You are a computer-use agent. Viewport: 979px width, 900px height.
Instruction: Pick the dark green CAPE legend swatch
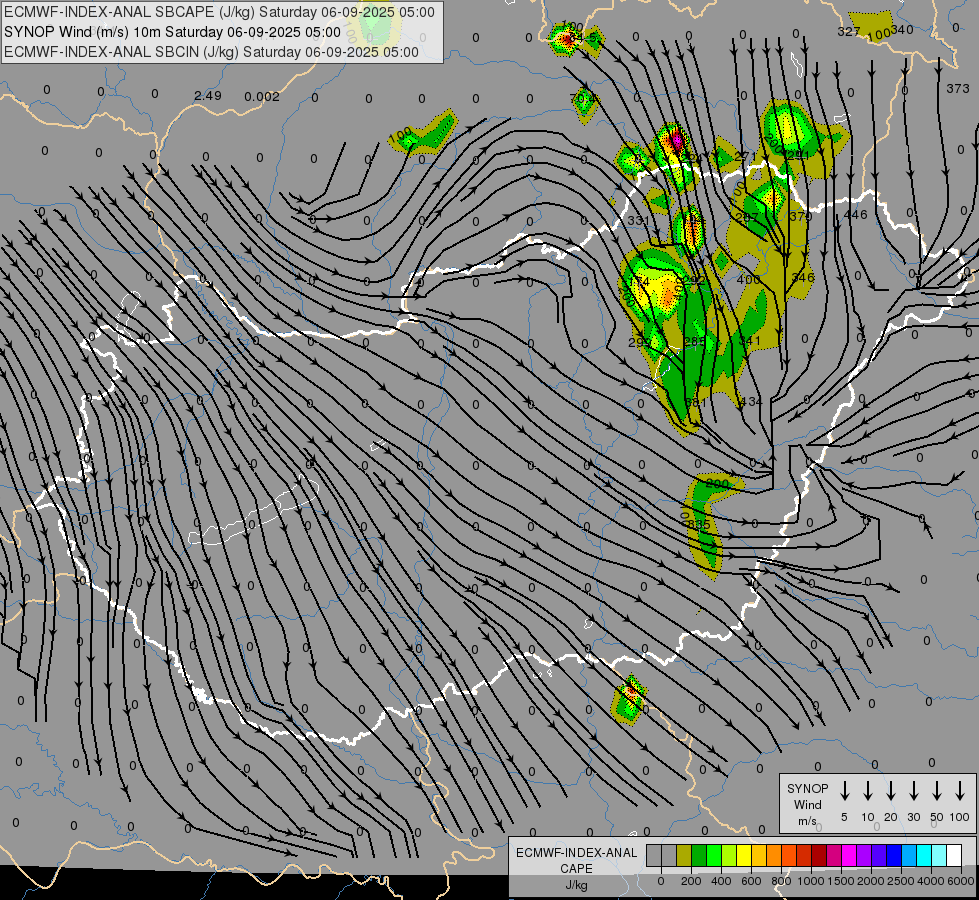click(699, 855)
